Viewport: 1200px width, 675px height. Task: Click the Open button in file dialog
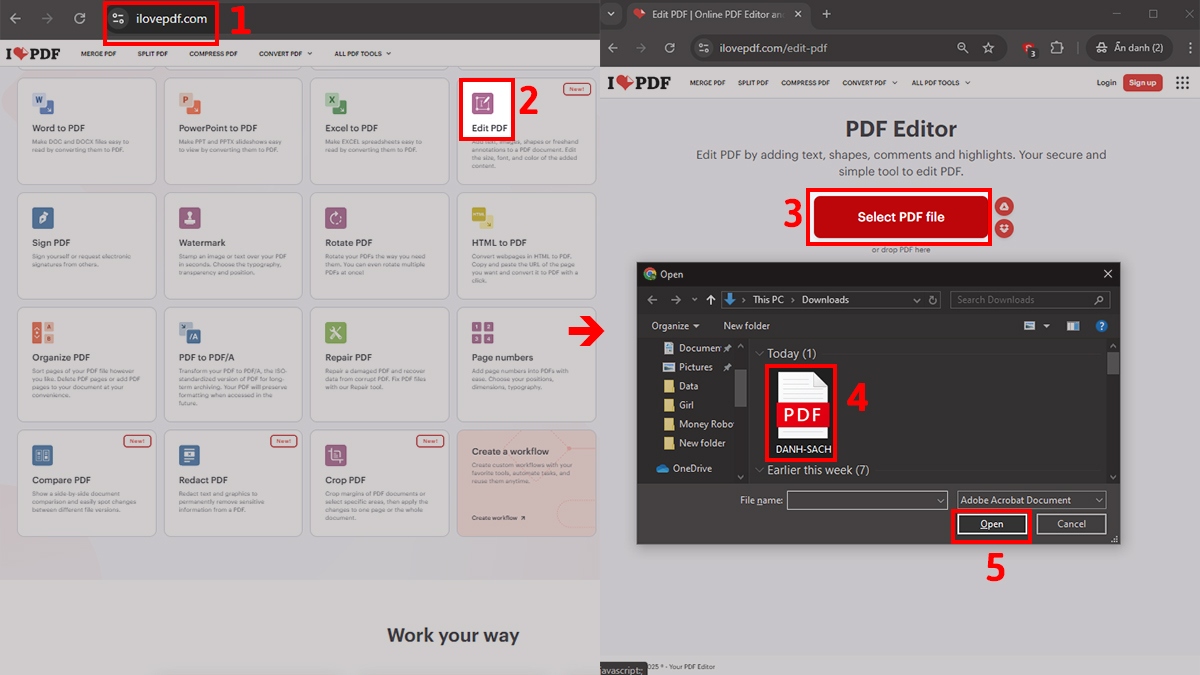[x=992, y=524]
